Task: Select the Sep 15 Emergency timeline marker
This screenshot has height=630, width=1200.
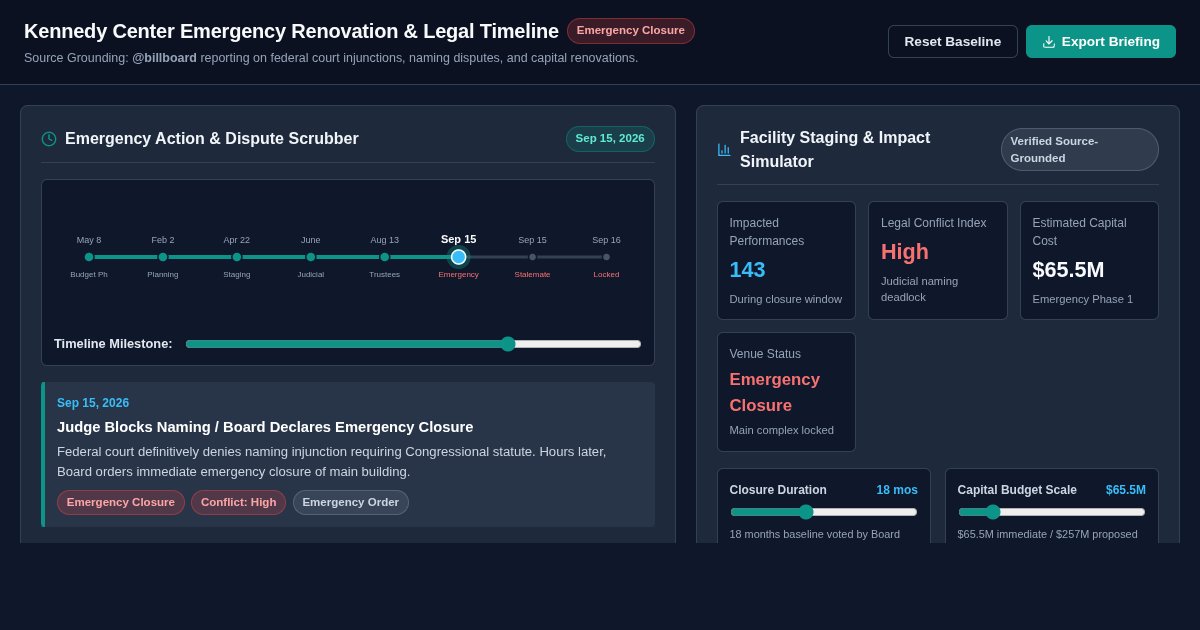Action: pos(458,257)
